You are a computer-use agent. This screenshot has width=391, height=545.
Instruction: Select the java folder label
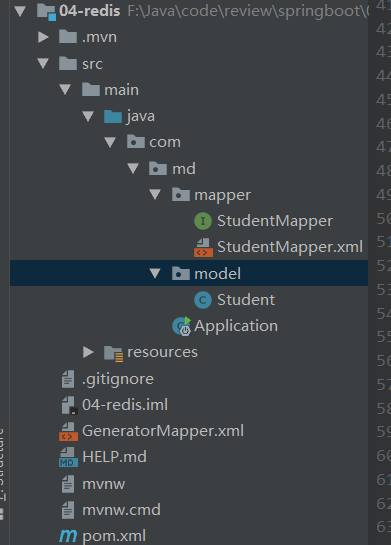pyautogui.click(x=141, y=116)
